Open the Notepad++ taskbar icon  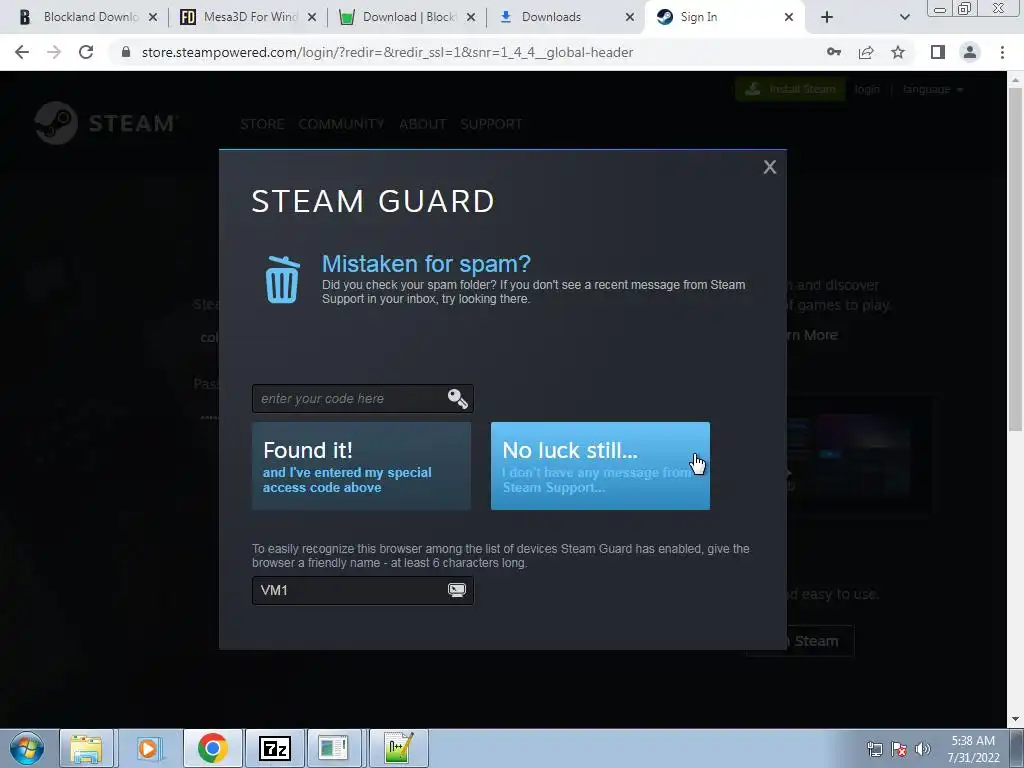click(x=399, y=748)
